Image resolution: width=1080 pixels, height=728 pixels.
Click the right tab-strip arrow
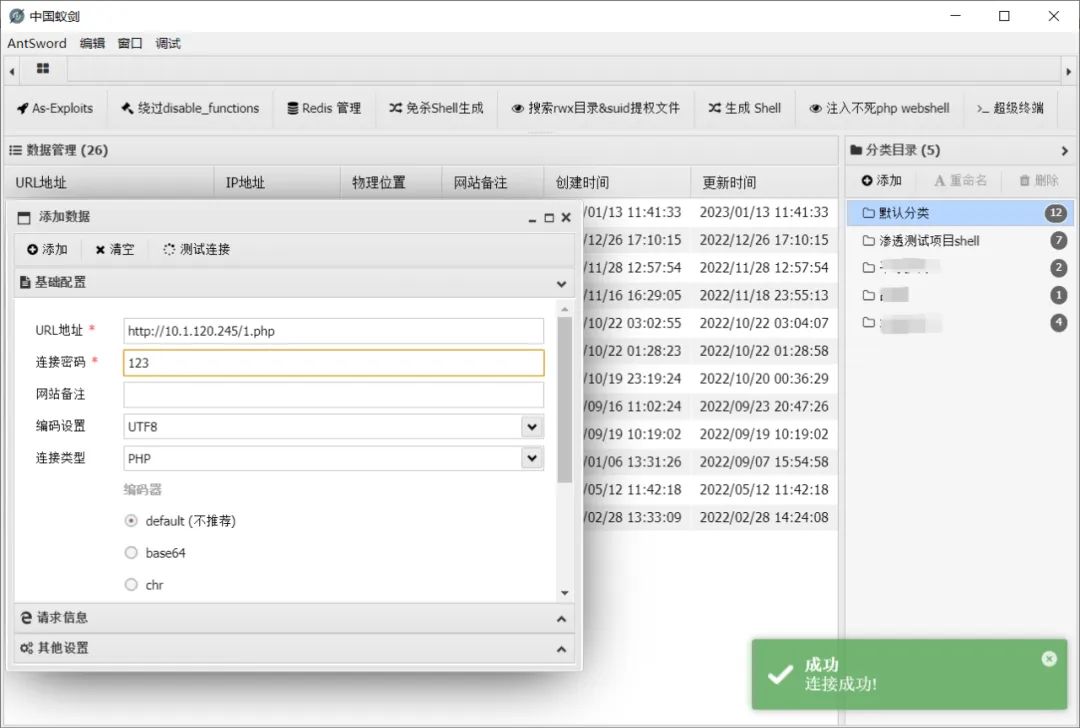1068,71
